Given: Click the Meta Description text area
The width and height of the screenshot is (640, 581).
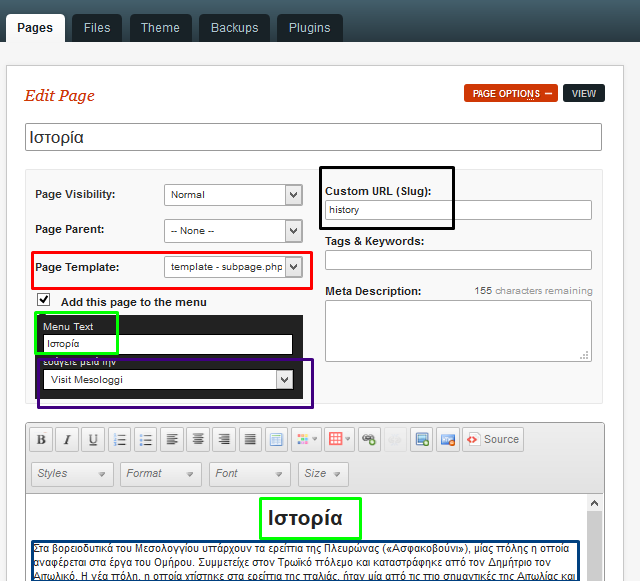Looking at the screenshot, I should 458,331.
